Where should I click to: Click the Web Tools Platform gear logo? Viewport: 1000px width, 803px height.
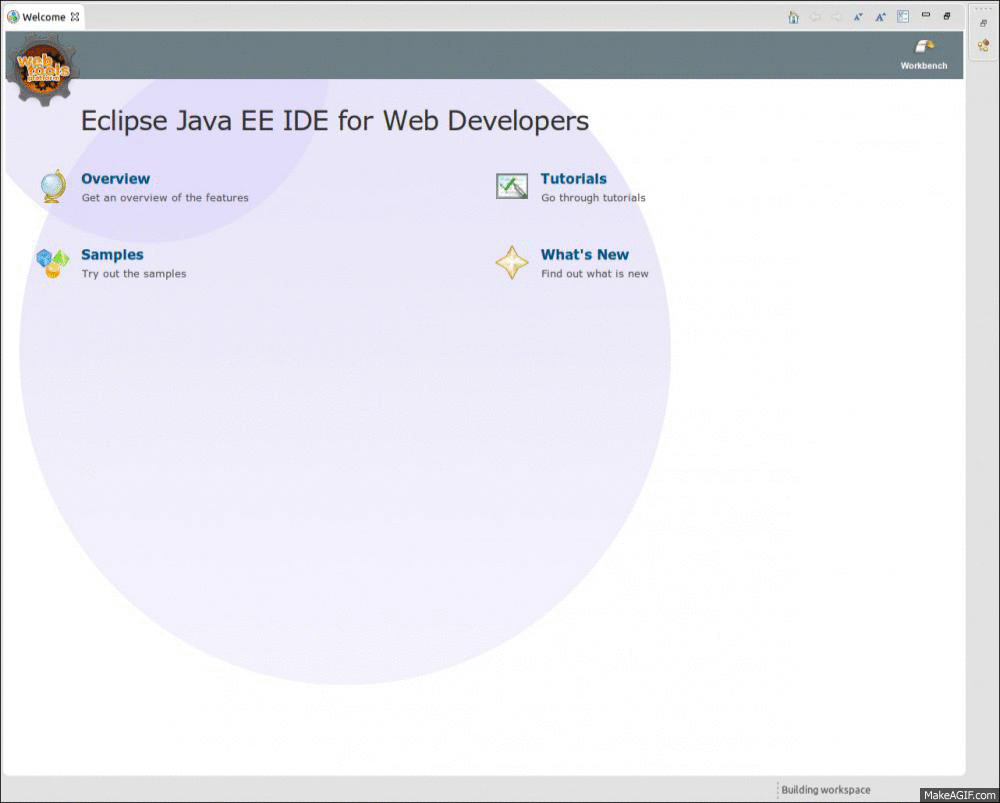43,69
